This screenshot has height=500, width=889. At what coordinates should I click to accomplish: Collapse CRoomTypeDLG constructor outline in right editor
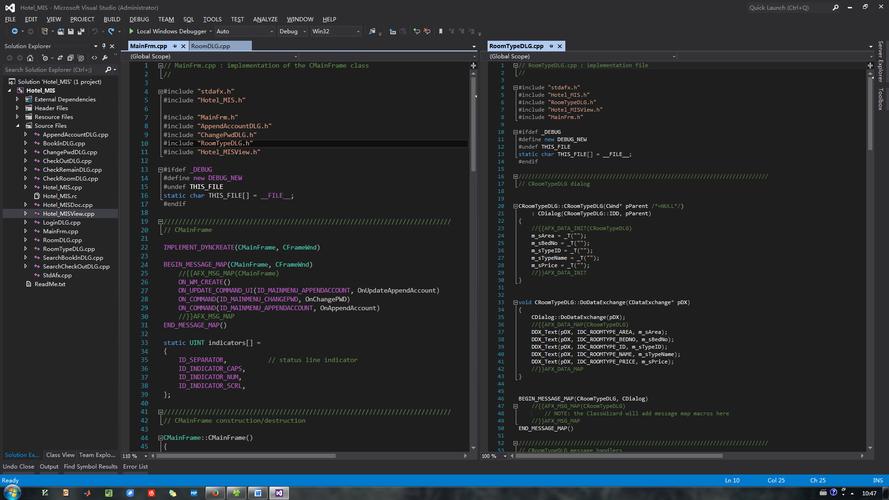pos(515,206)
